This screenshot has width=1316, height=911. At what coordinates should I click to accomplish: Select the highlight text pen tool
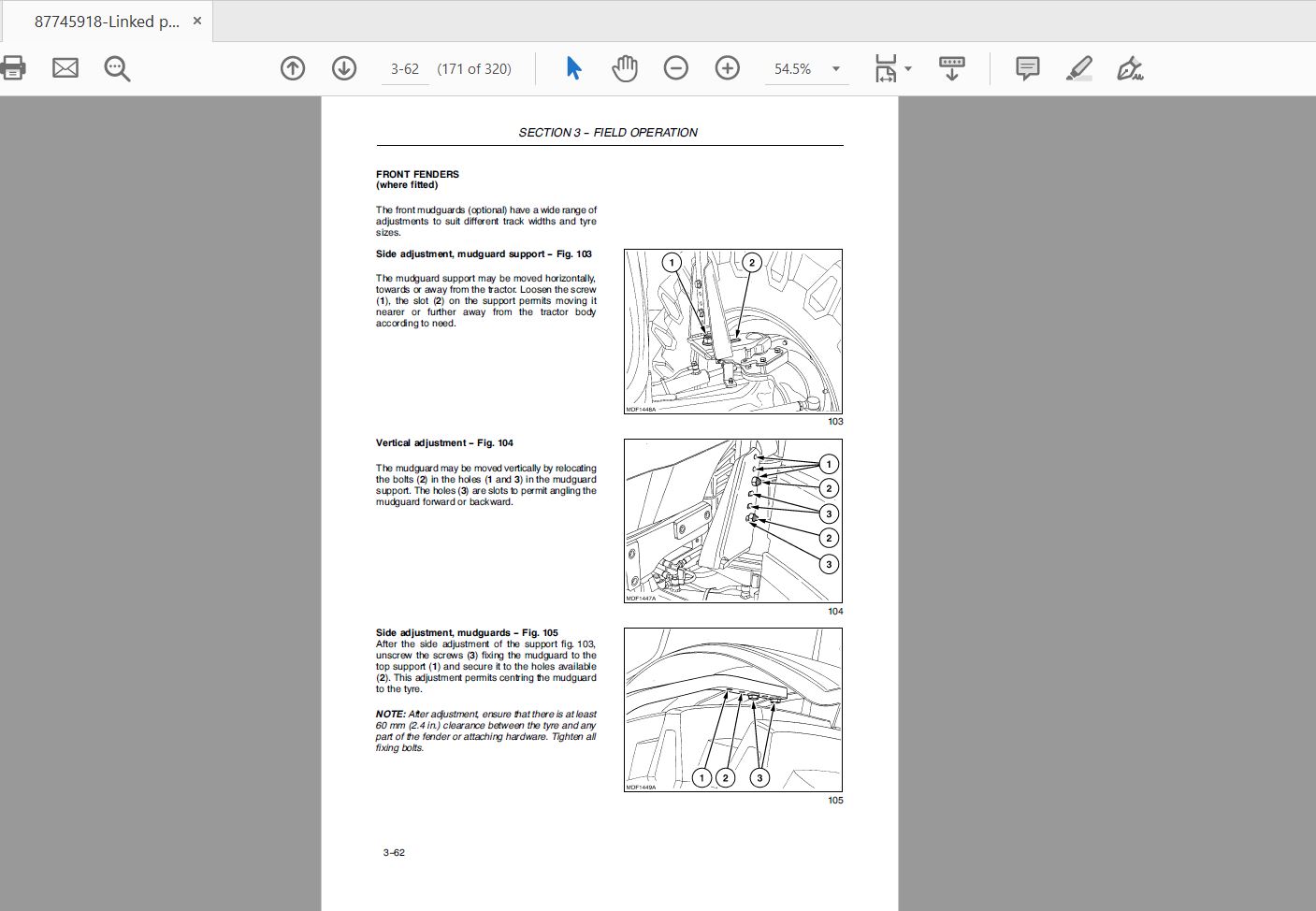pyautogui.click(x=1079, y=68)
